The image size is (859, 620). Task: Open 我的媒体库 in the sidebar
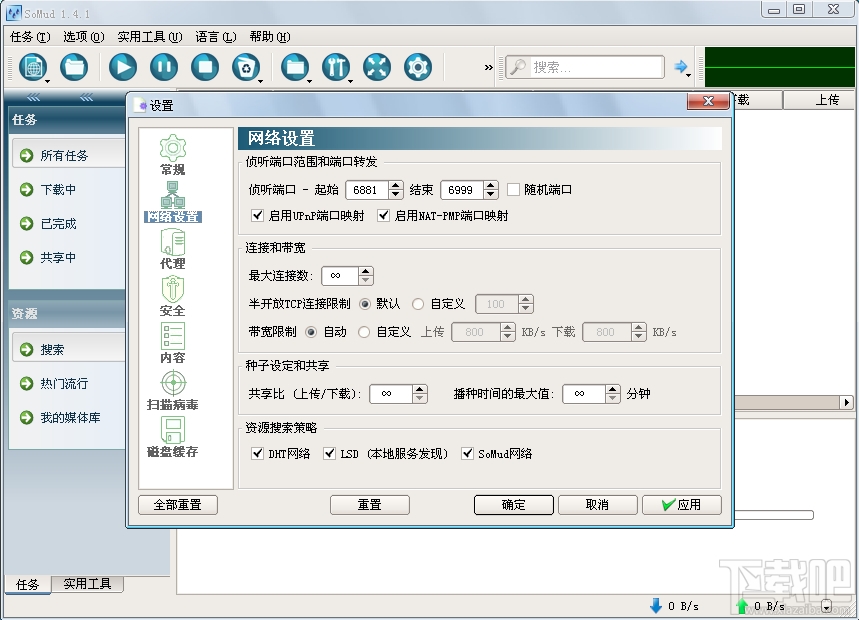point(68,417)
